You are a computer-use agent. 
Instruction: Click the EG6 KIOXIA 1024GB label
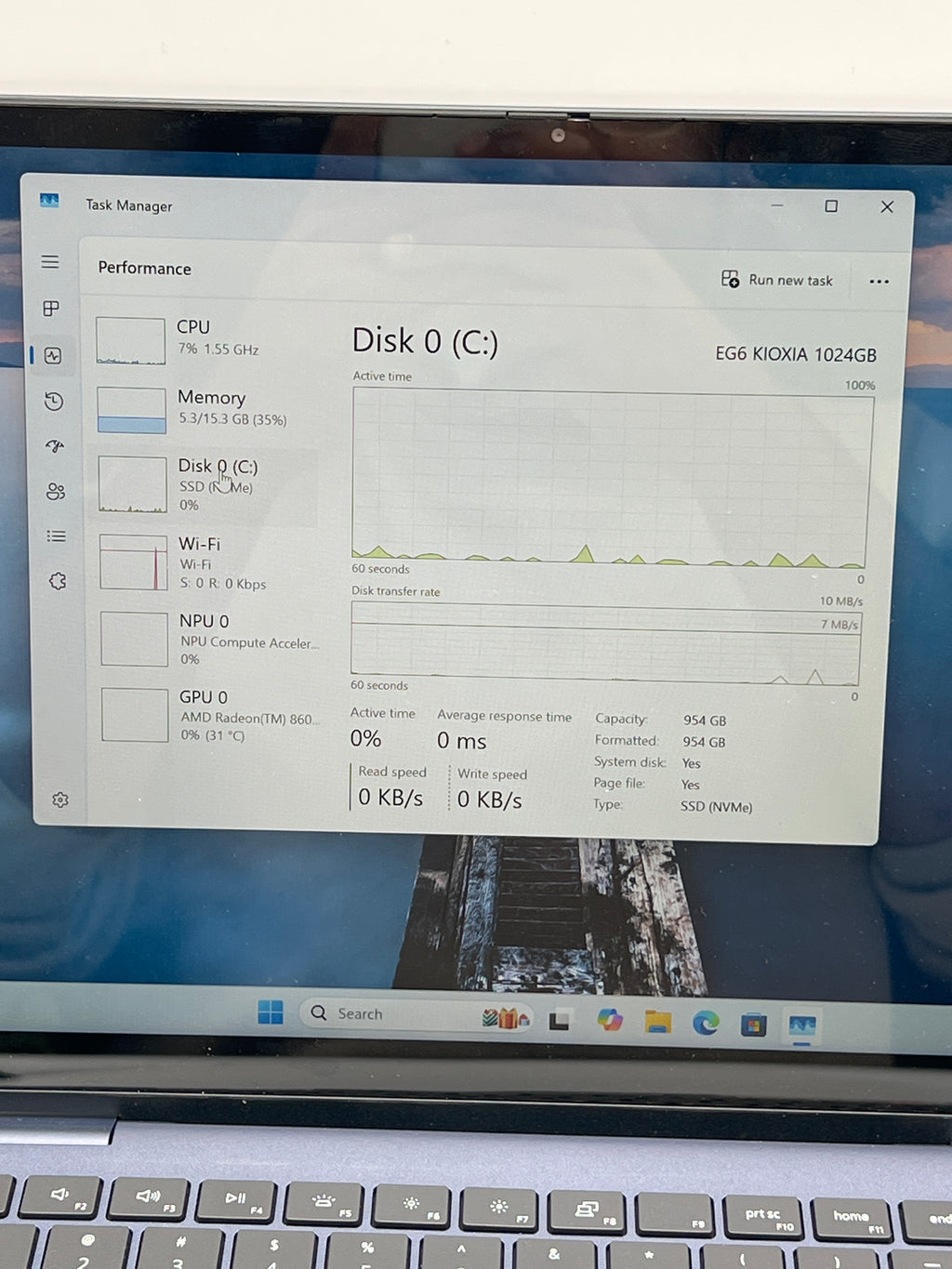click(x=796, y=354)
